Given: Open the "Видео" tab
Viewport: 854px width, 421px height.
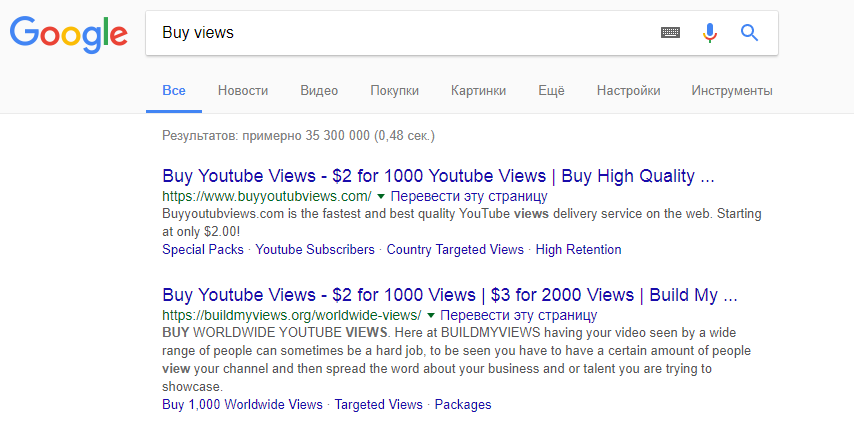Looking at the screenshot, I should click(x=319, y=90).
